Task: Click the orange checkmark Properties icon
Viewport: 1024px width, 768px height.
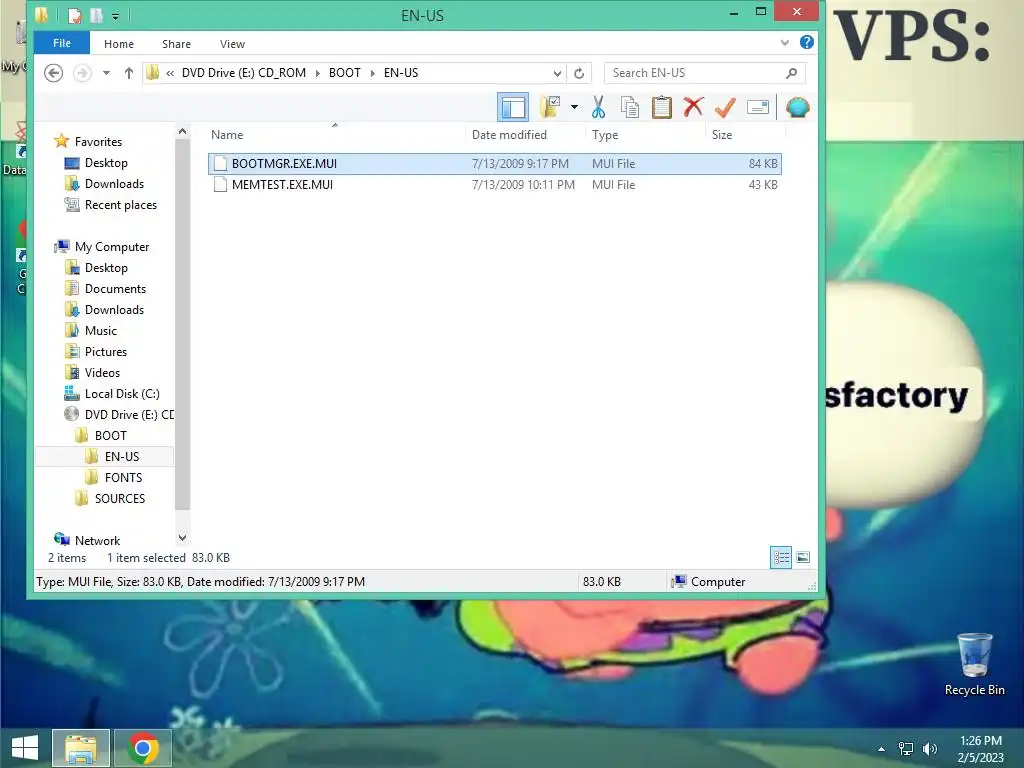Action: [x=725, y=107]
